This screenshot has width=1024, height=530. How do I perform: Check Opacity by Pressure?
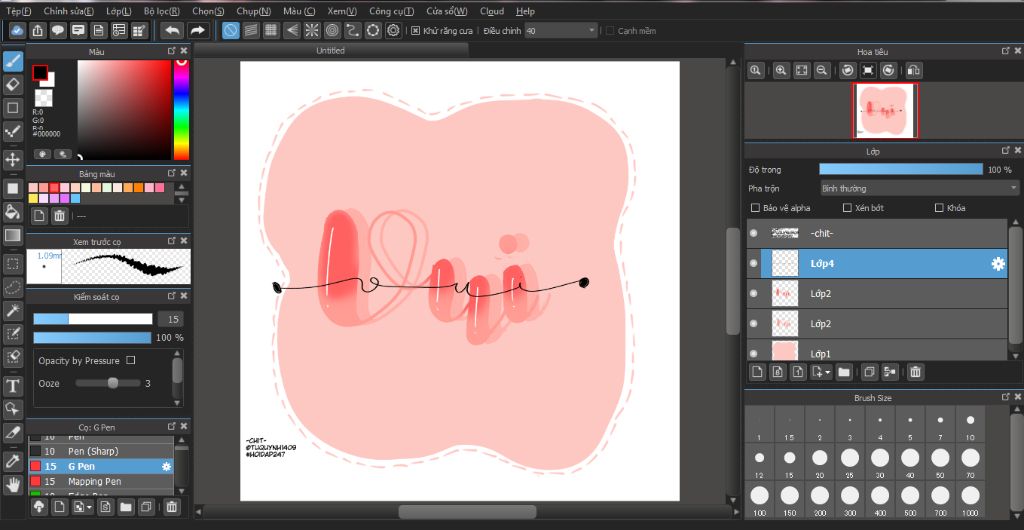131,360
